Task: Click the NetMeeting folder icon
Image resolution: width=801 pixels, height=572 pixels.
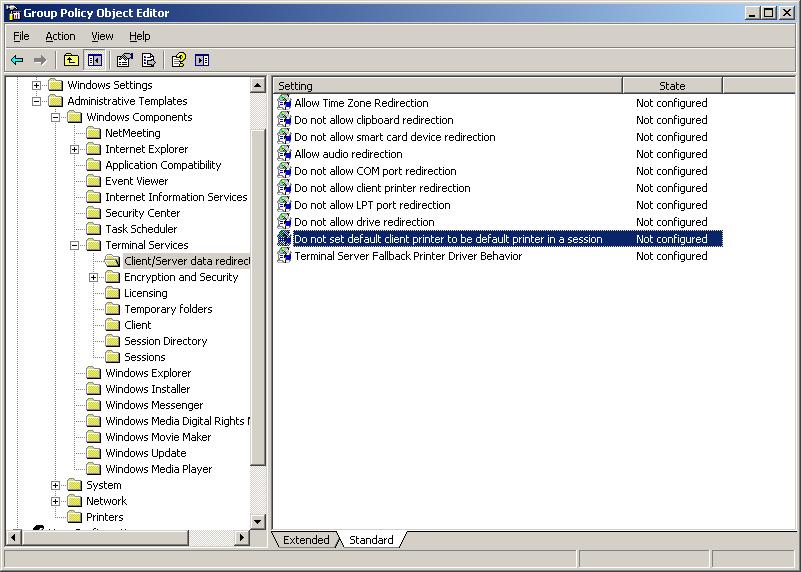Action: pyautogui.click(x=93, y=133)
